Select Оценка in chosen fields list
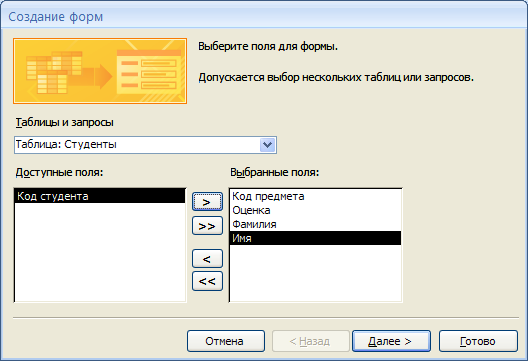 pyautogui.click(x=315, y=210)
